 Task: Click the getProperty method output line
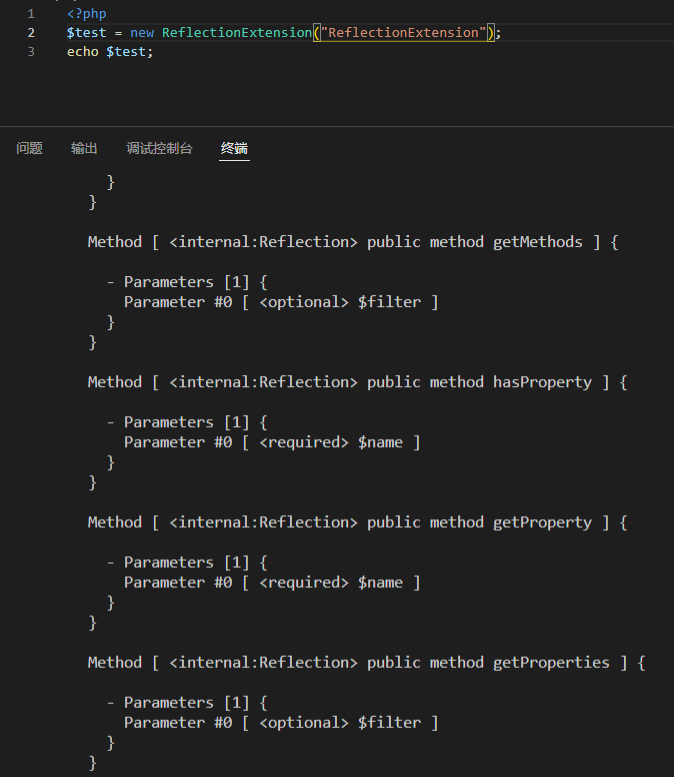tap(357, 522)
